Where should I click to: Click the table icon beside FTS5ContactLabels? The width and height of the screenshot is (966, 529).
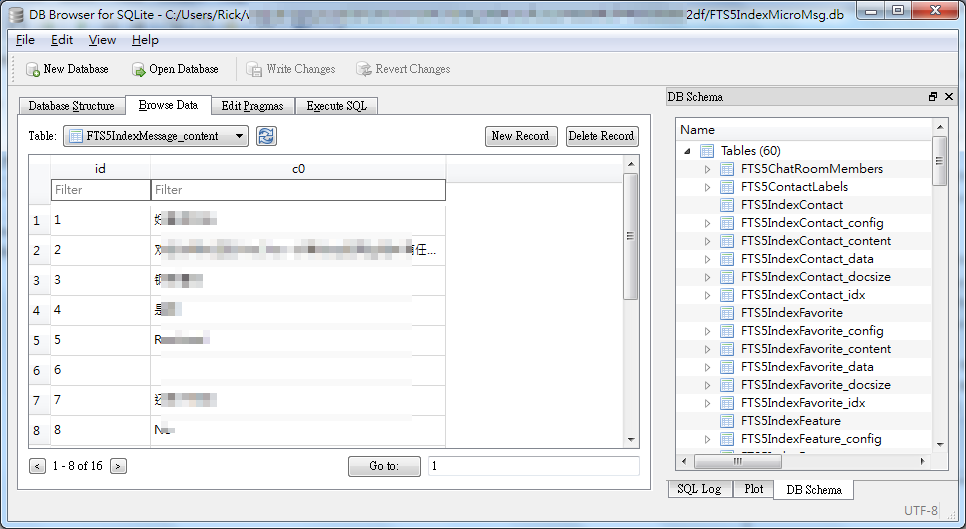click(x=727, y=187)
